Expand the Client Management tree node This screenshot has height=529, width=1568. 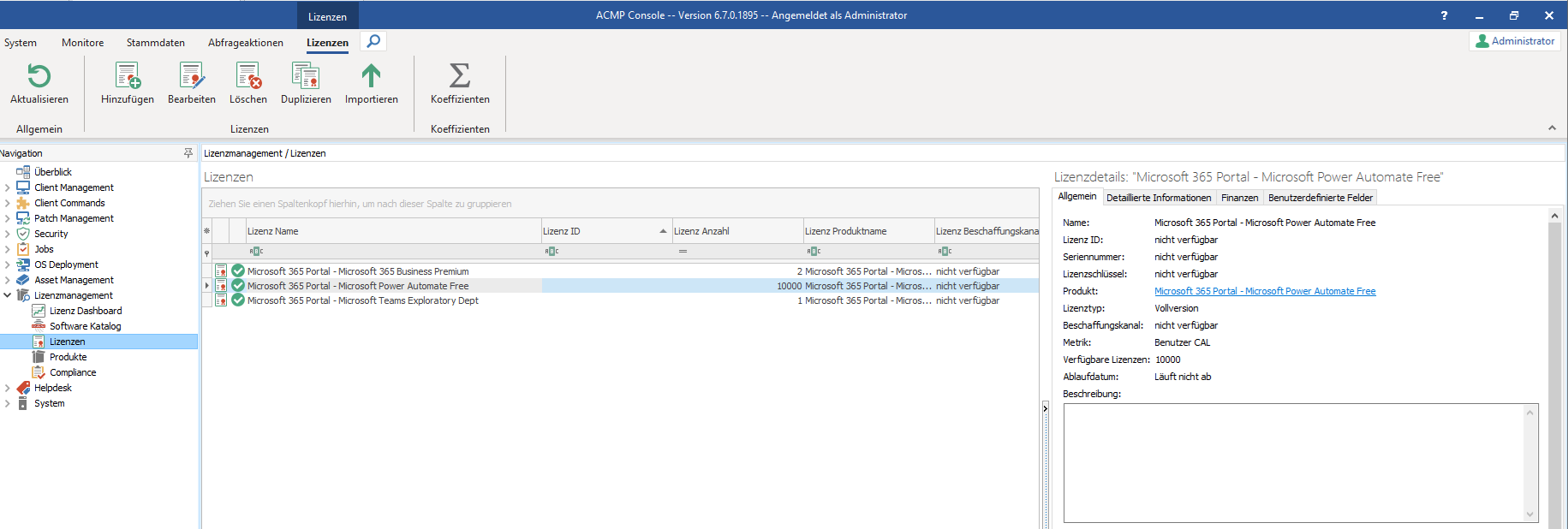coord(8,187)
